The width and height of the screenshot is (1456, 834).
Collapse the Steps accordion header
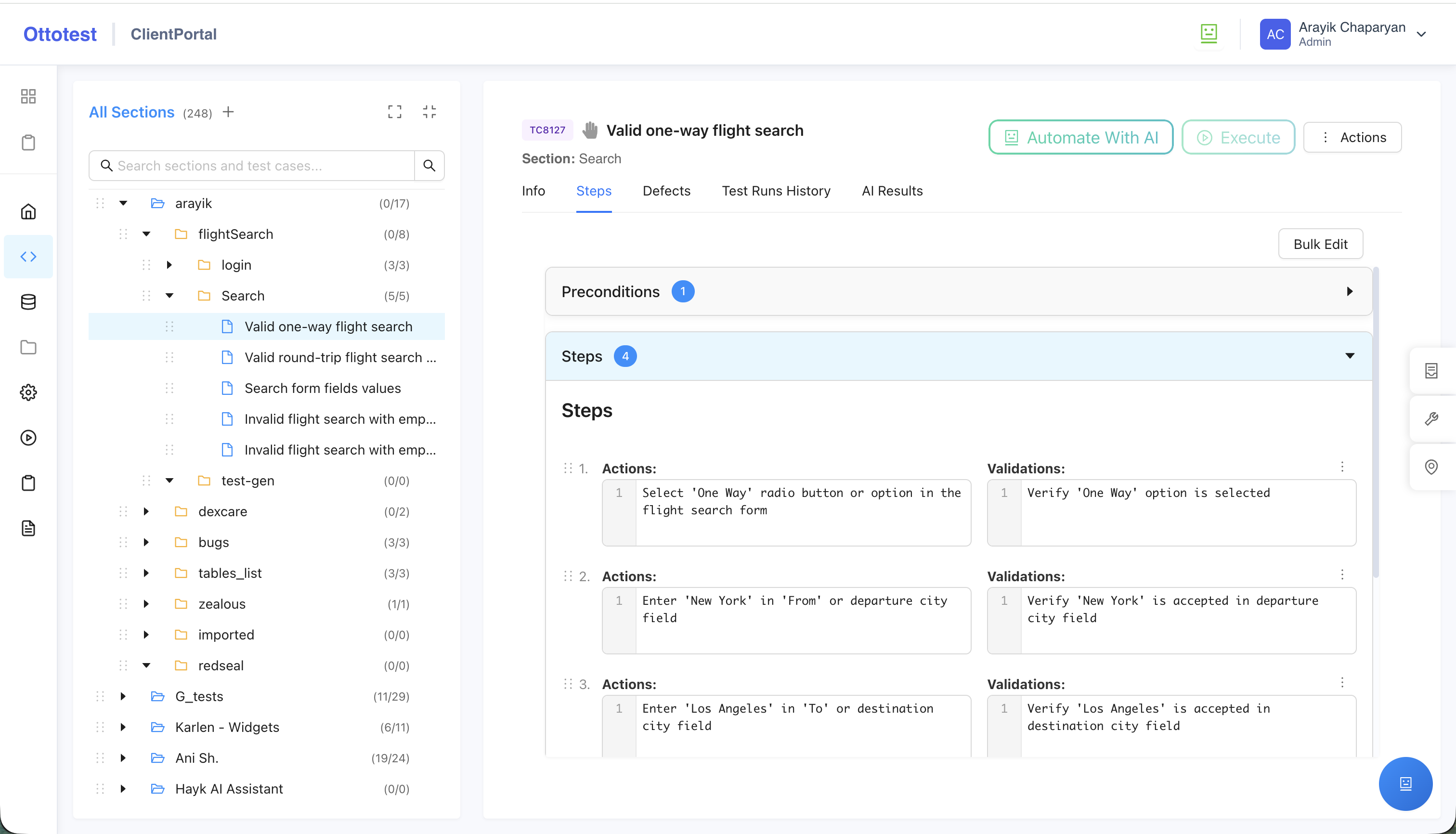click(x=1350, y=356)
